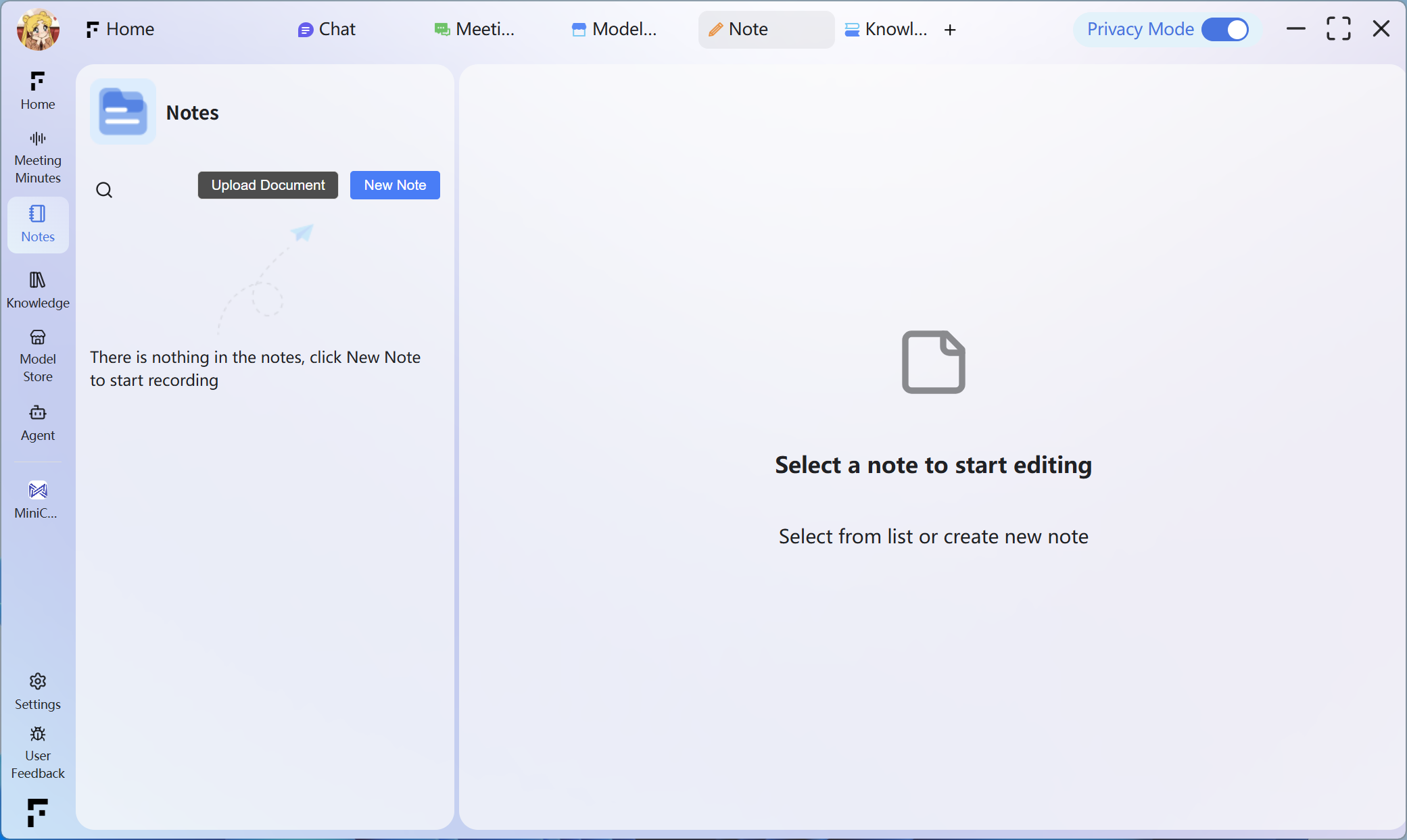Click the Upload Document button

(268, 185)
